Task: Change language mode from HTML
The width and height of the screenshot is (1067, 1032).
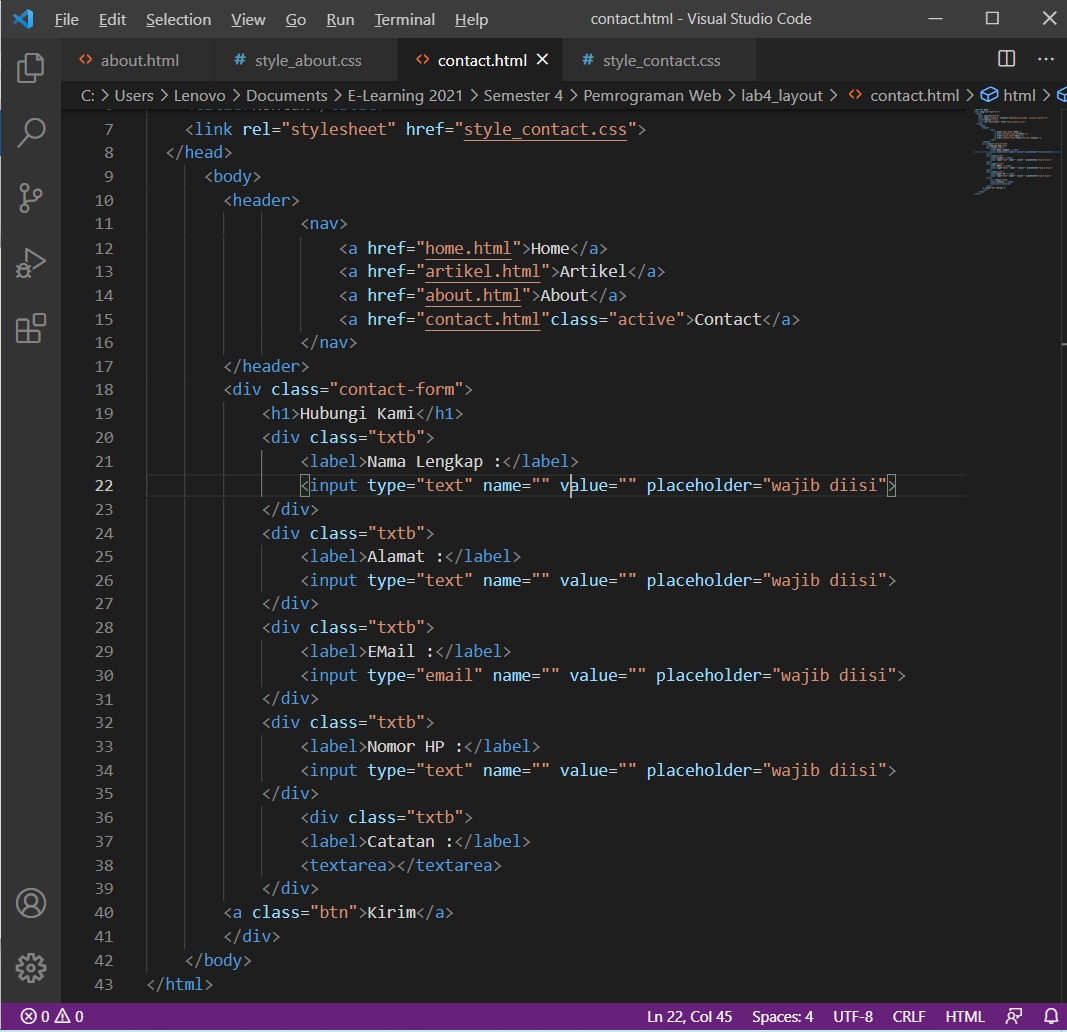Action: [x=964, y=1016]
